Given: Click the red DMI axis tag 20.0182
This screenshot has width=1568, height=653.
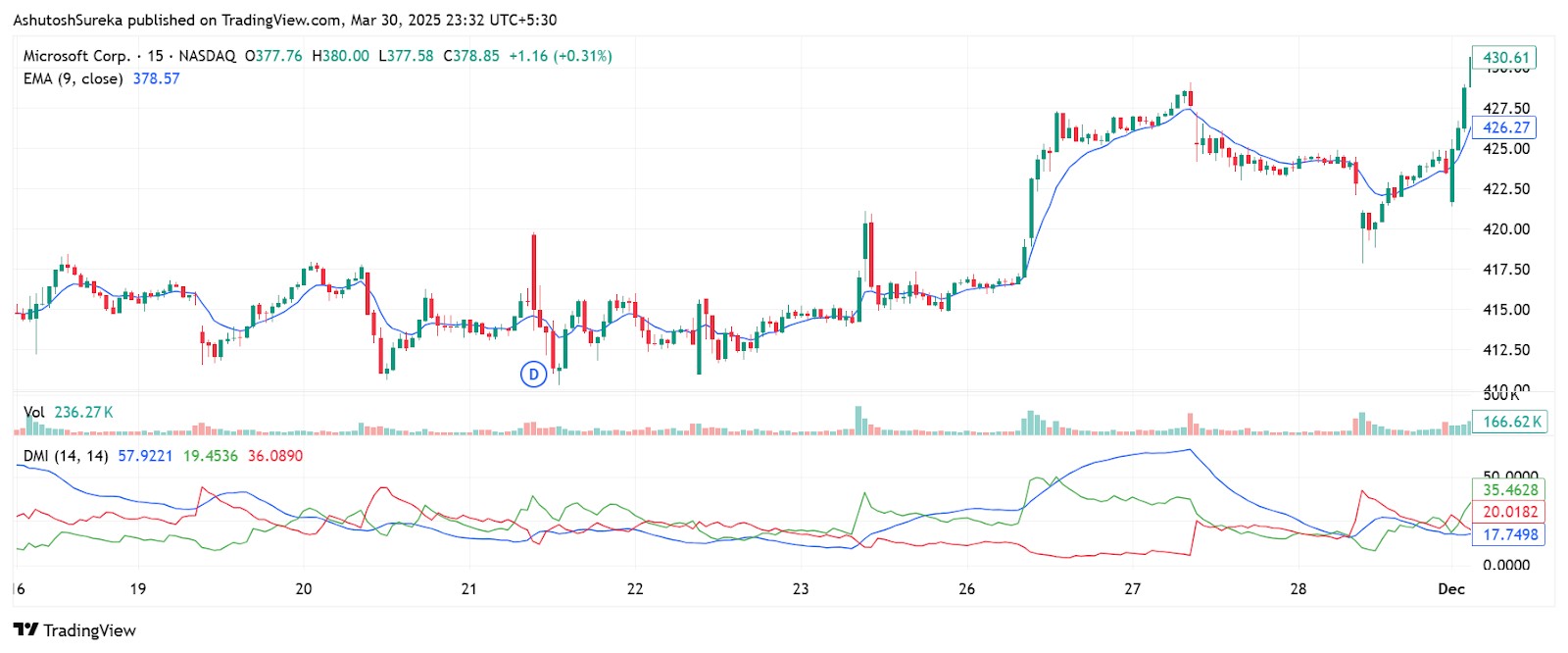Looking at the screenshot, I should pos(1509,512).
